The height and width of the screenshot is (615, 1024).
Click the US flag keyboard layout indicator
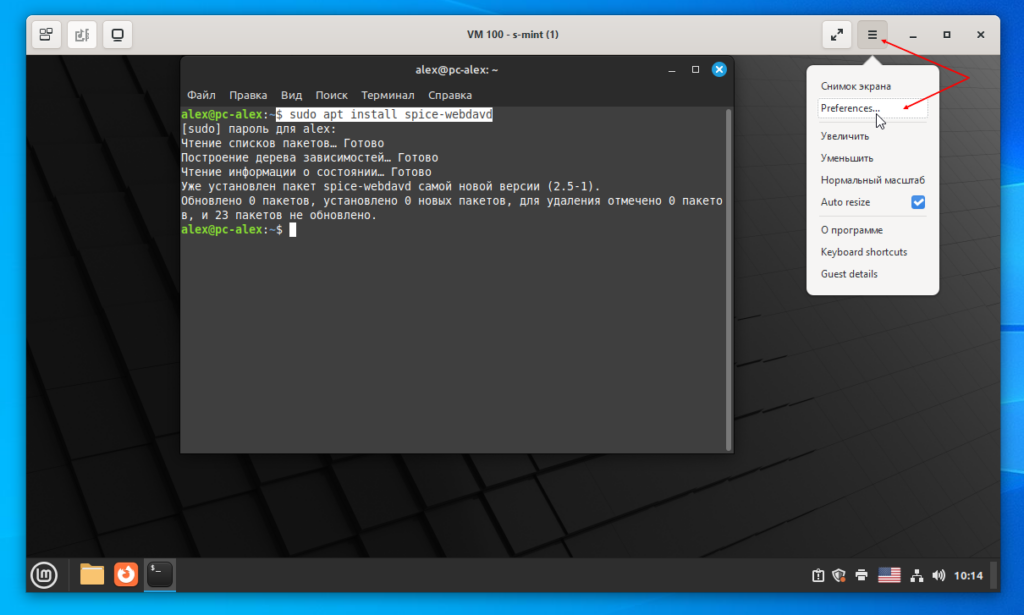click(889, 575)
